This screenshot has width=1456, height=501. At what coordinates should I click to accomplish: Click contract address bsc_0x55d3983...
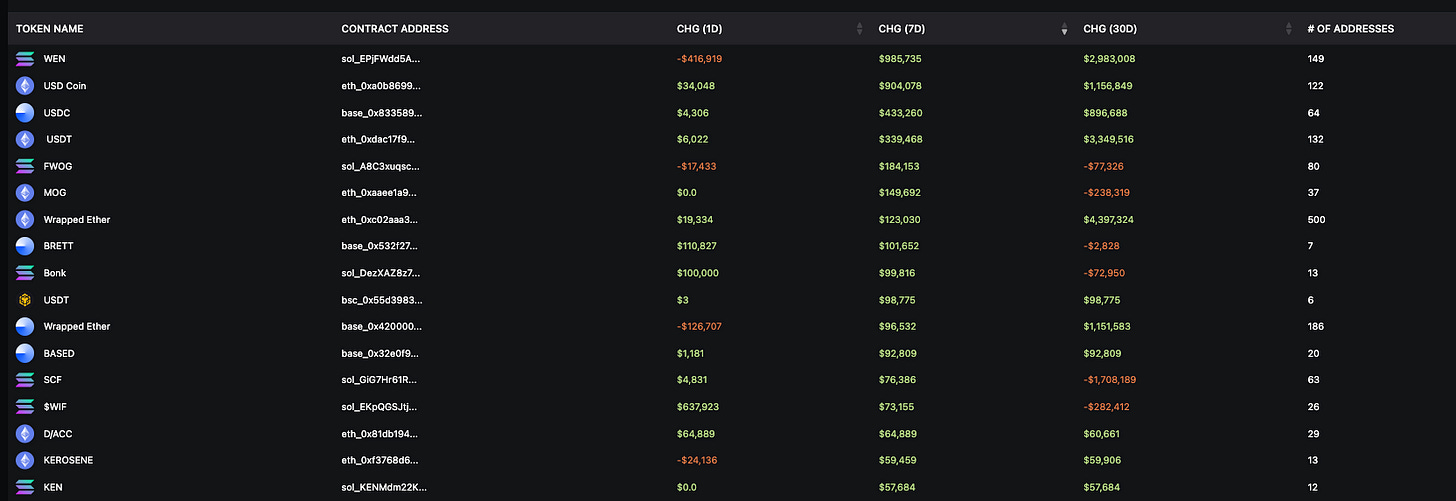[381, 300]
